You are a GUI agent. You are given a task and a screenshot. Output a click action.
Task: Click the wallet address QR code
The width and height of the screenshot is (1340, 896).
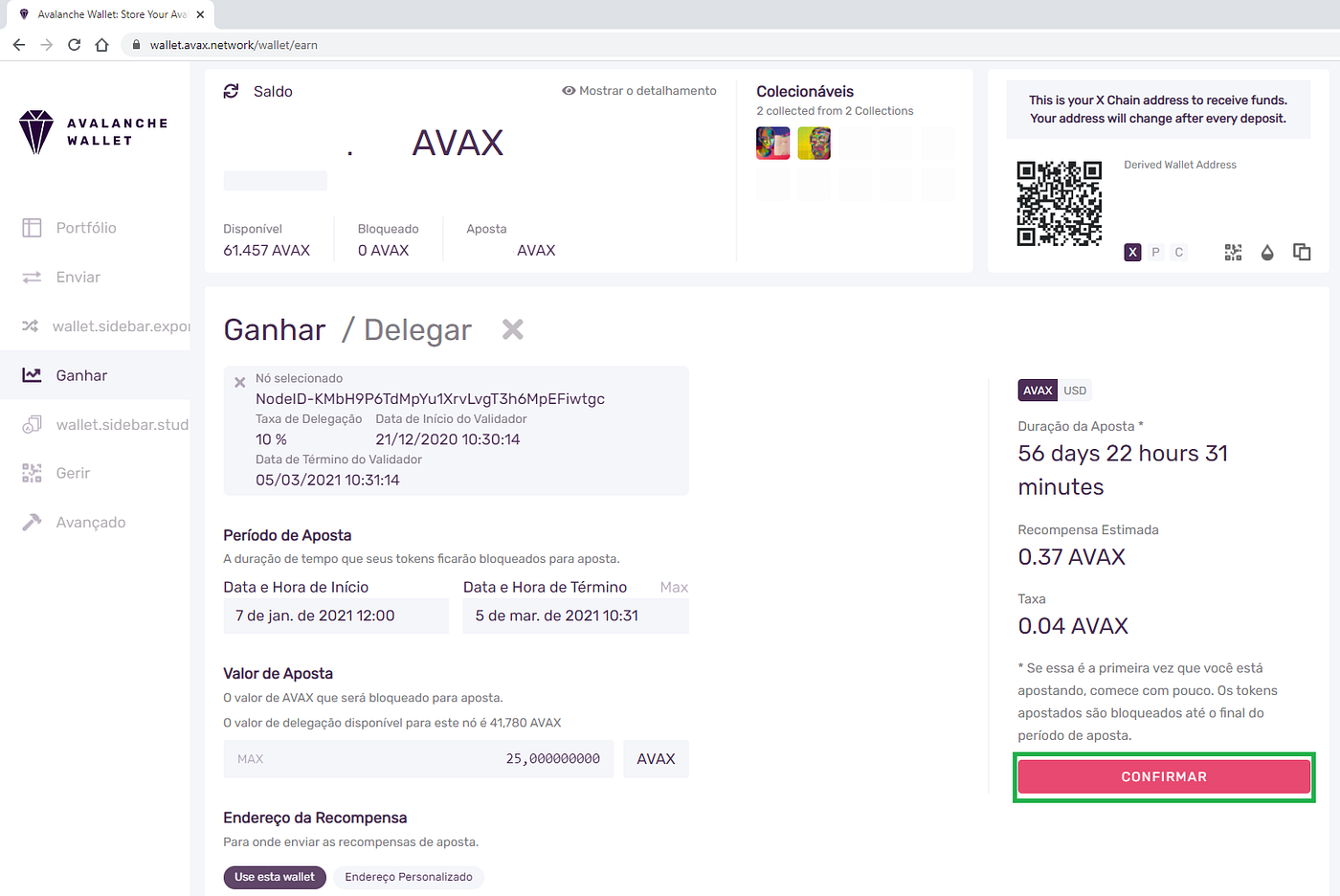[x=1059, y=204]
